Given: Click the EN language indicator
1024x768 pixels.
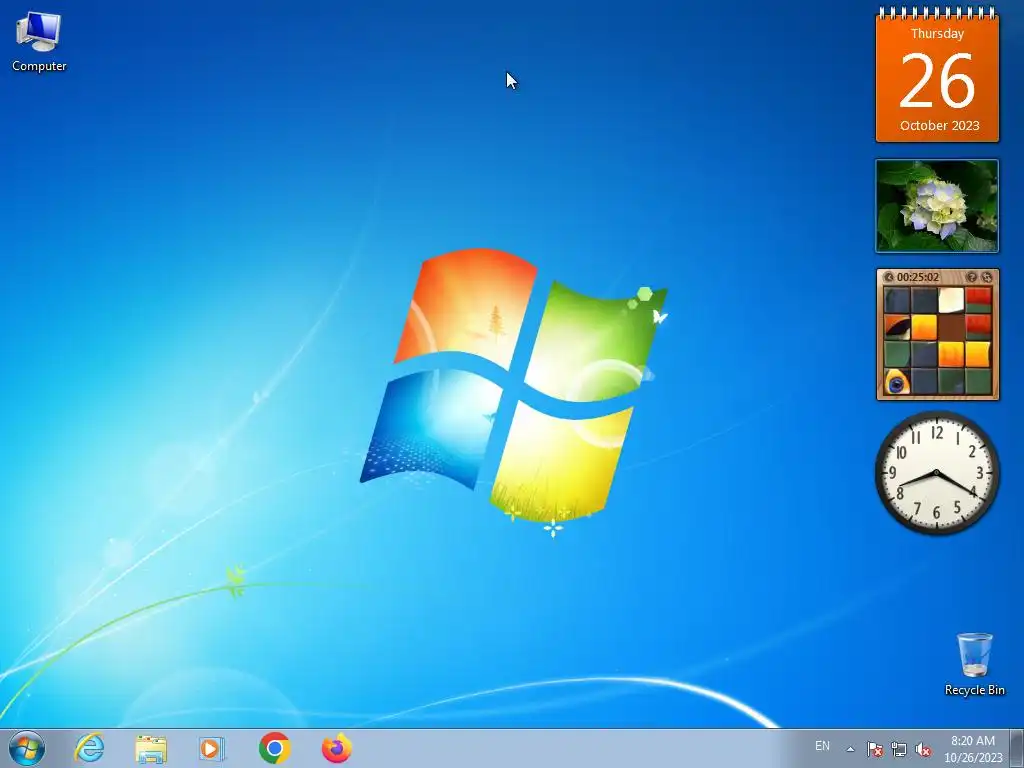Looking at the screenshot, I should [x=822, y=746].
